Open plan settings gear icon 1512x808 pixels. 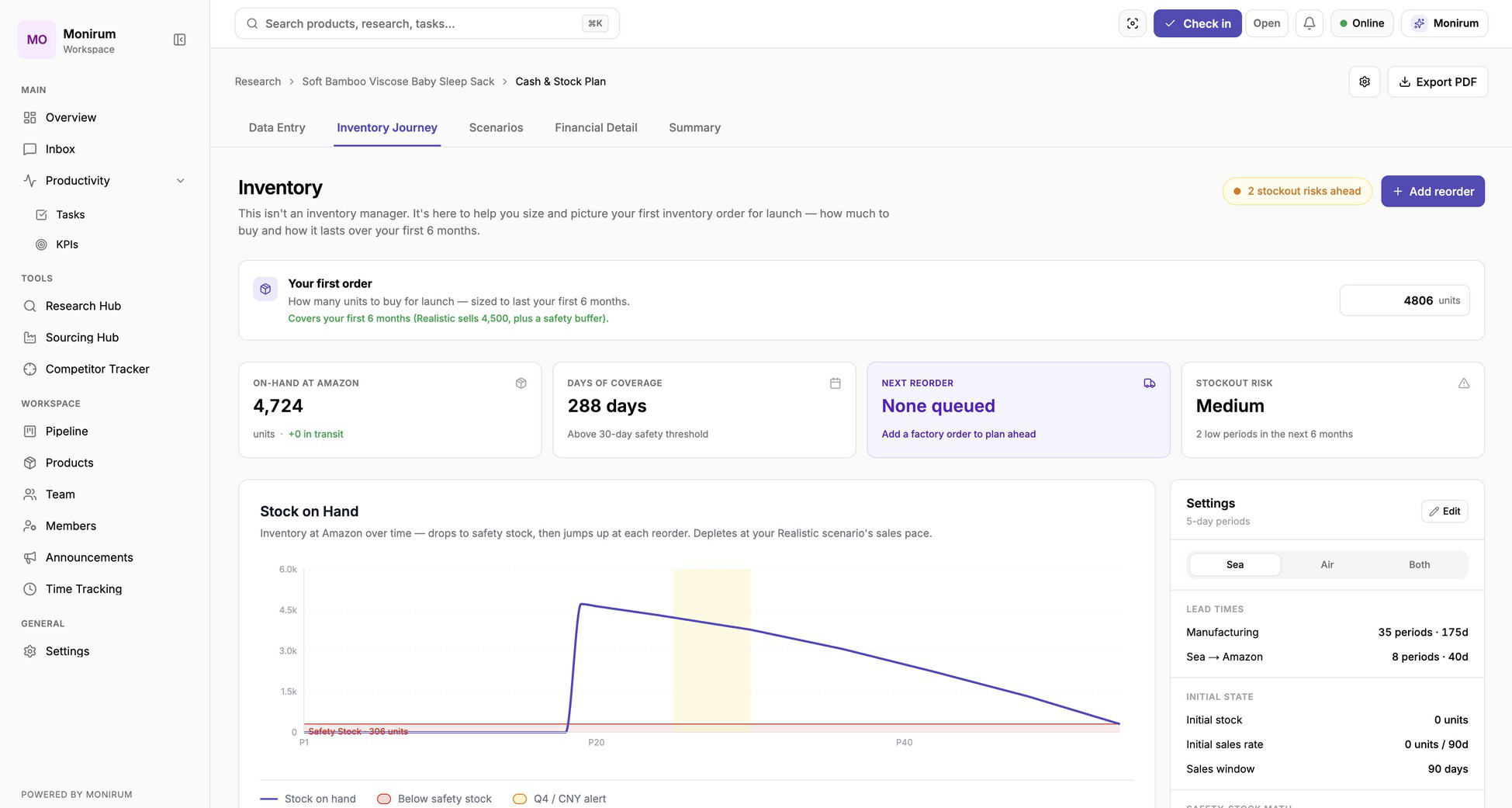(x=1365, y=81)
